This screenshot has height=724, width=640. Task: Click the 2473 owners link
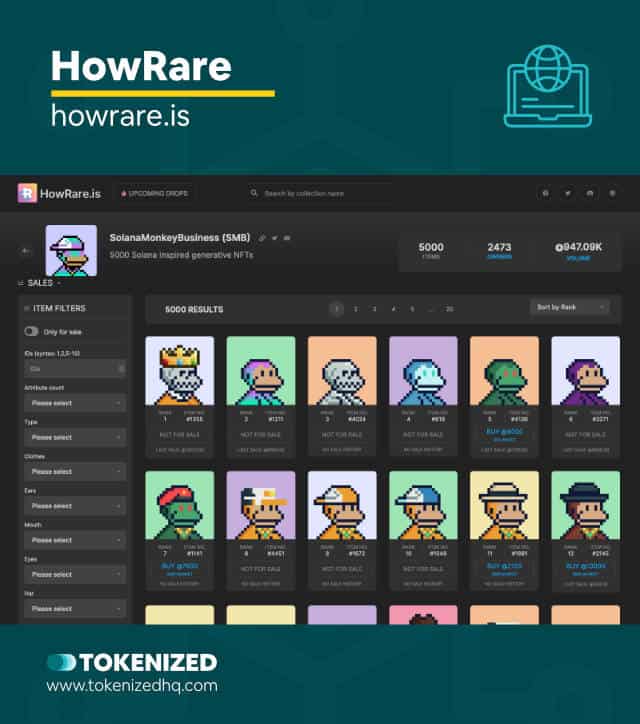[500, 251]
